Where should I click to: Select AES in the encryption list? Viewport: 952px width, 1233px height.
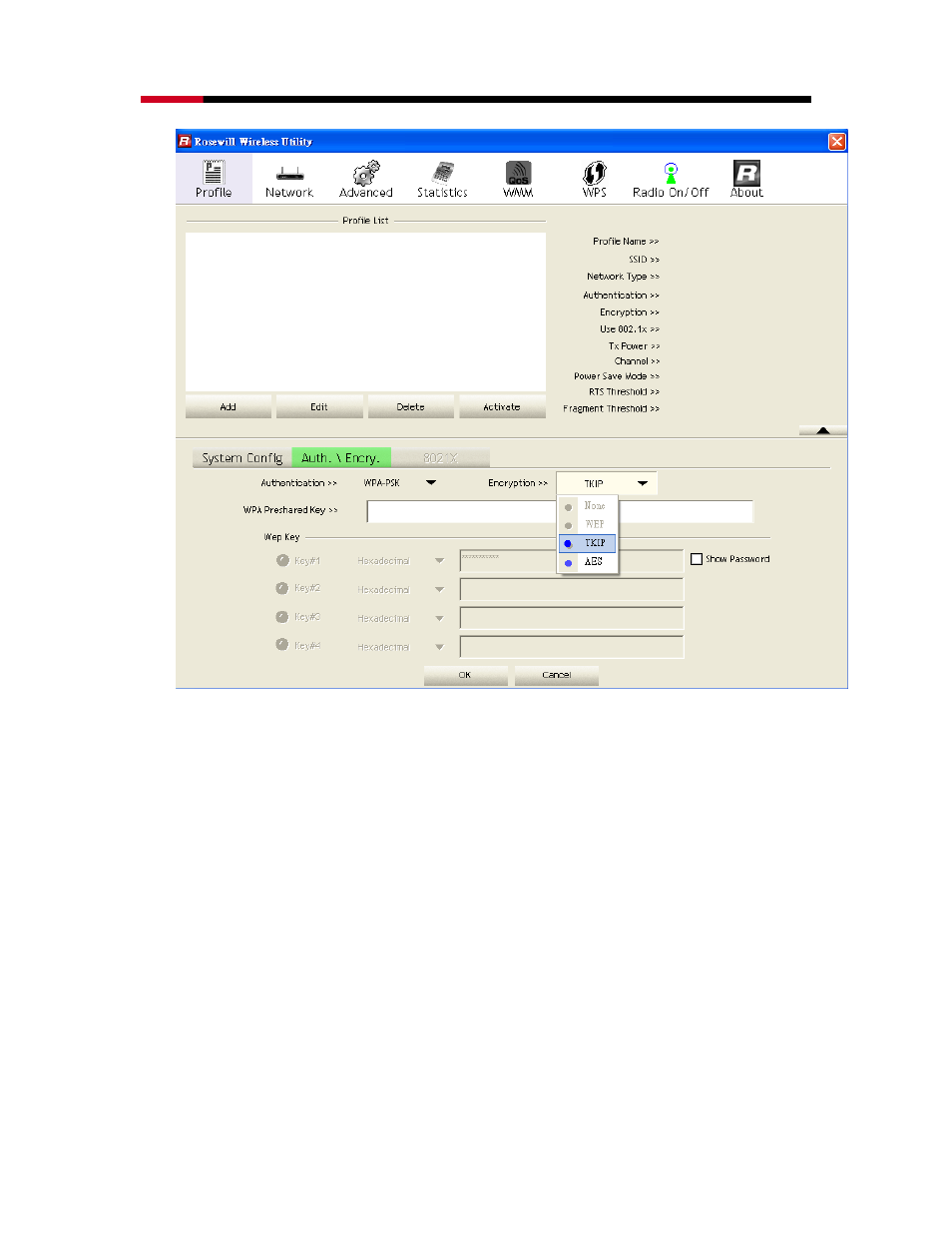click(589, 562)
